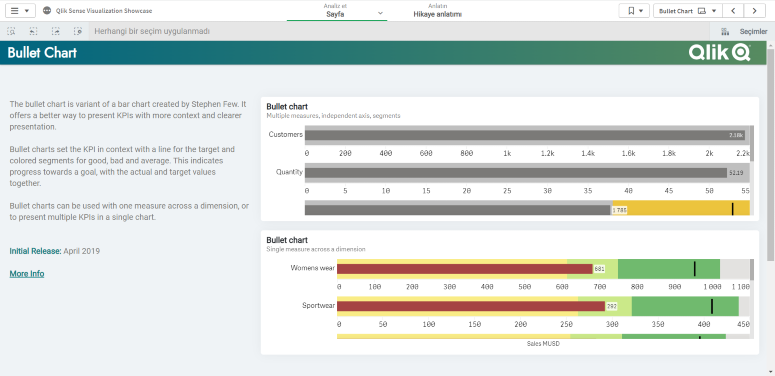This screenshot has height=376, width=775.
Task: Go to the next sheet
Action: (x=754, y=10)
